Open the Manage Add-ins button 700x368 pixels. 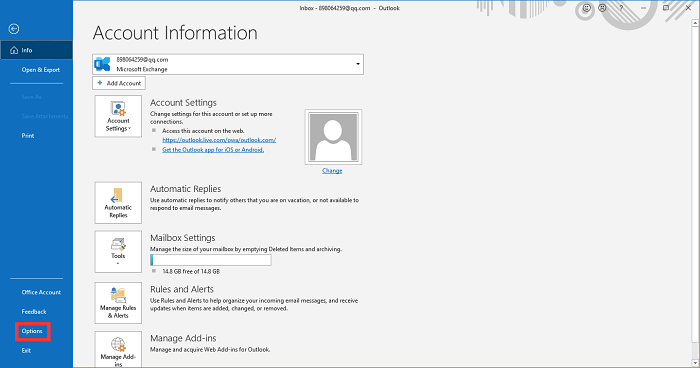[118, 350]
